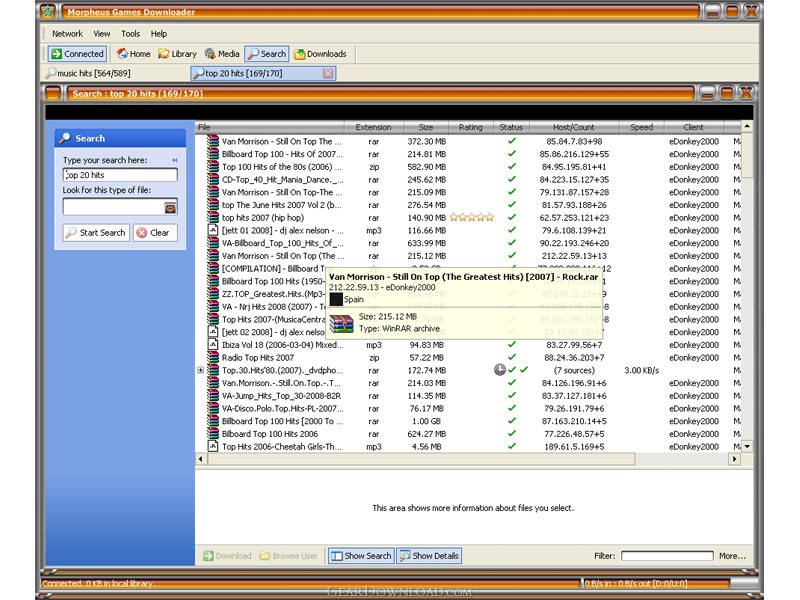Click the Start Search button
The height and width of the screenshot is (600, 800).
(x=96, y=233)
